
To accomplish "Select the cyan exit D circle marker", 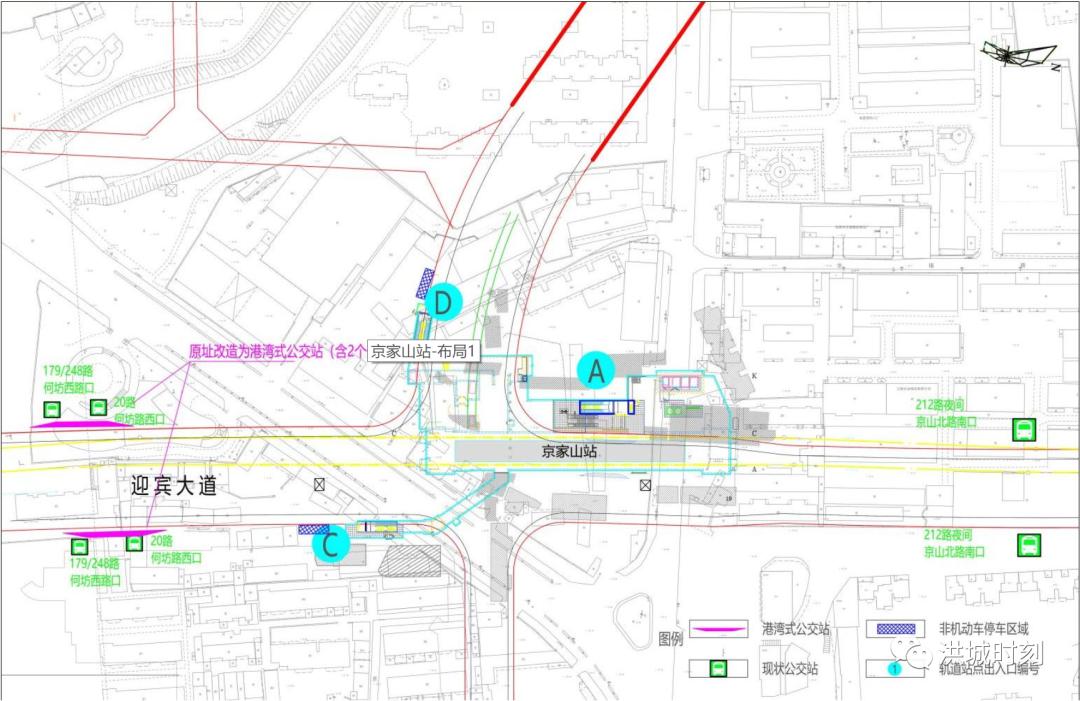I will tap(444, 302).
